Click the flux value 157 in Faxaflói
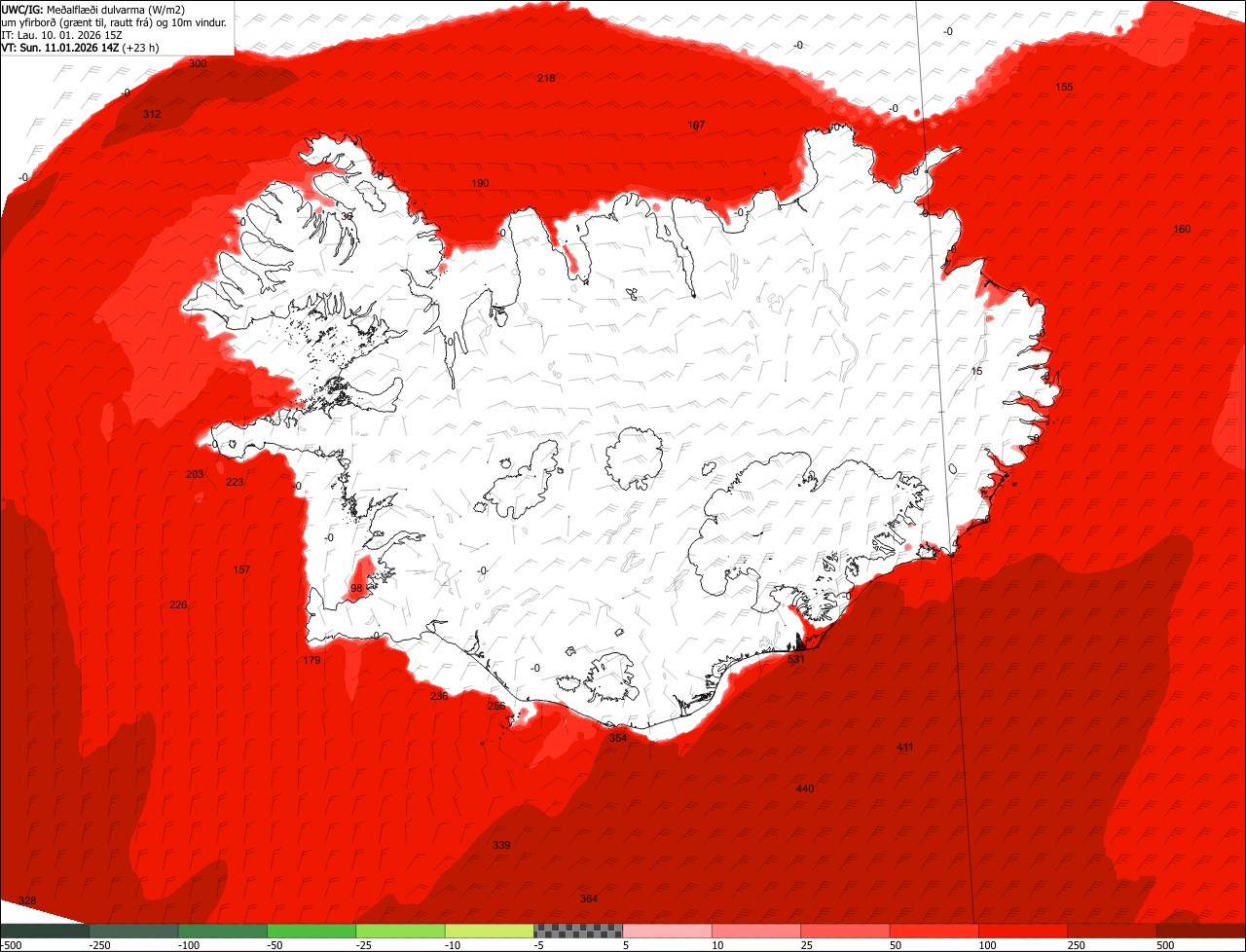The width and height of the screenshot is (1246, 952). pyautogui.click(x=241, y=569)
